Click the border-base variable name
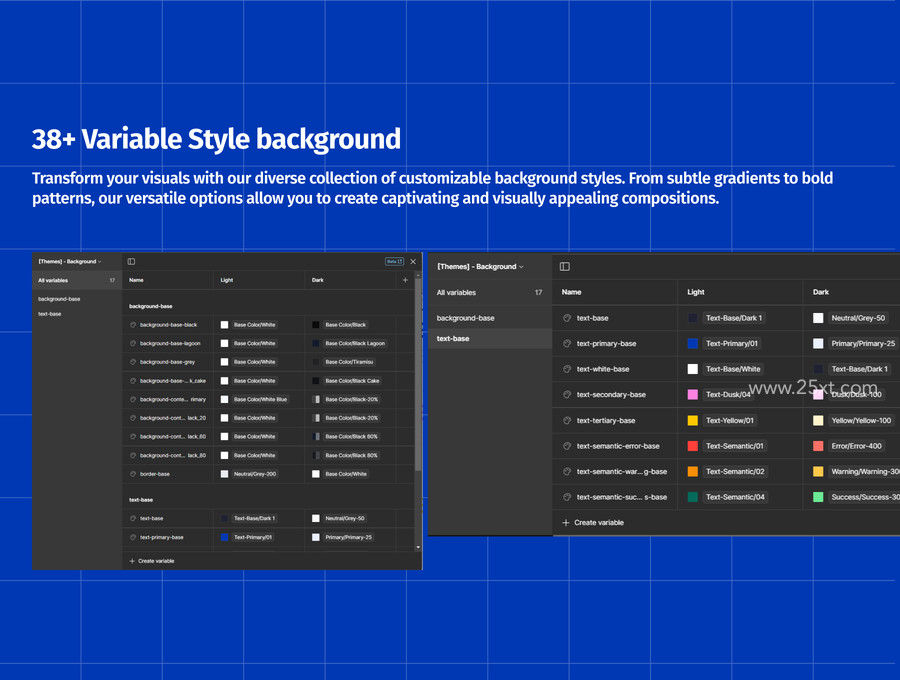This screenshot has width=900, height=680. point(154,474)
